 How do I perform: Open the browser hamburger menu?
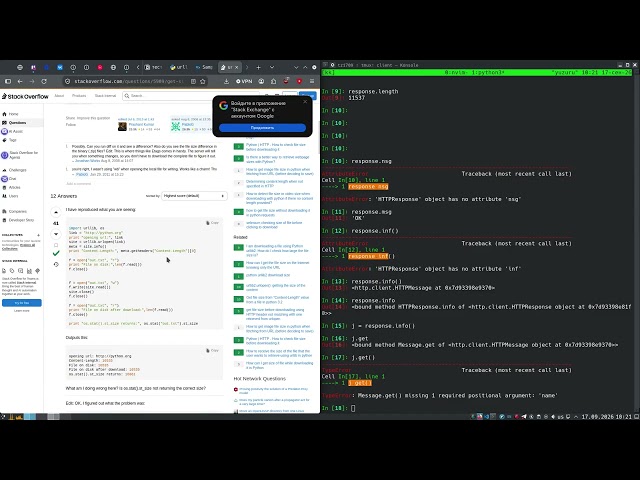pos(312,81)
